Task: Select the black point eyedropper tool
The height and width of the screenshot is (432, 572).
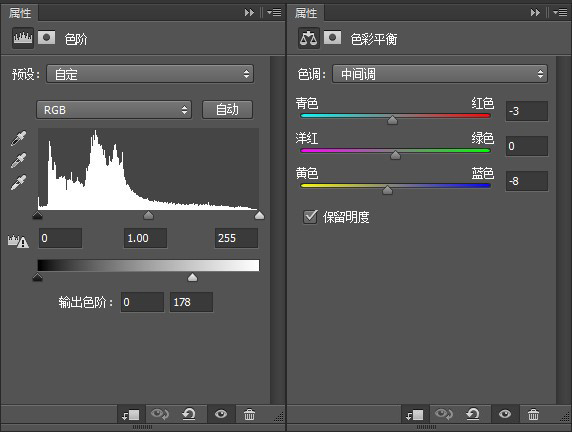Action: 18,138
